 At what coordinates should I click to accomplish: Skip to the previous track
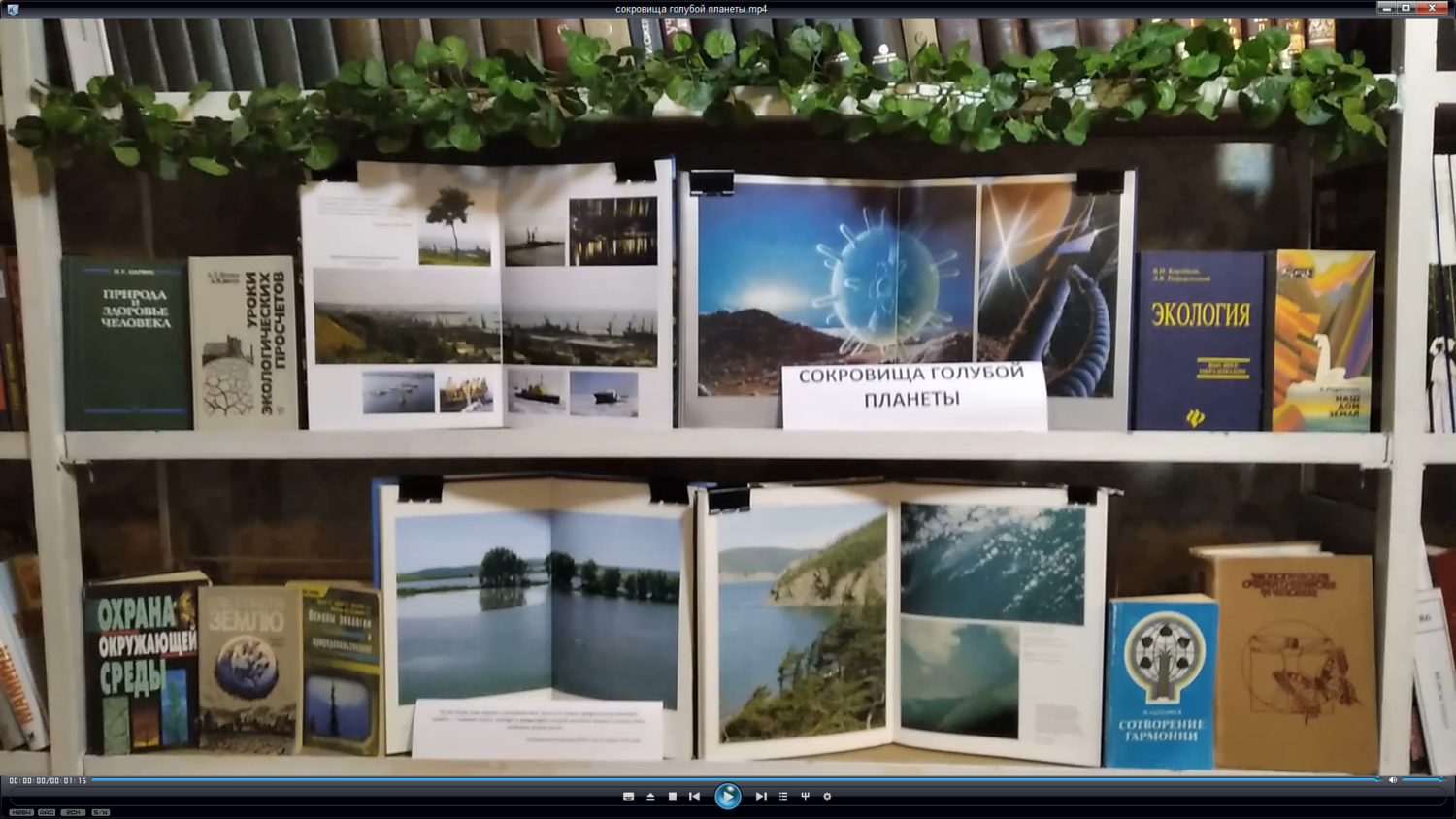(694, 796)
